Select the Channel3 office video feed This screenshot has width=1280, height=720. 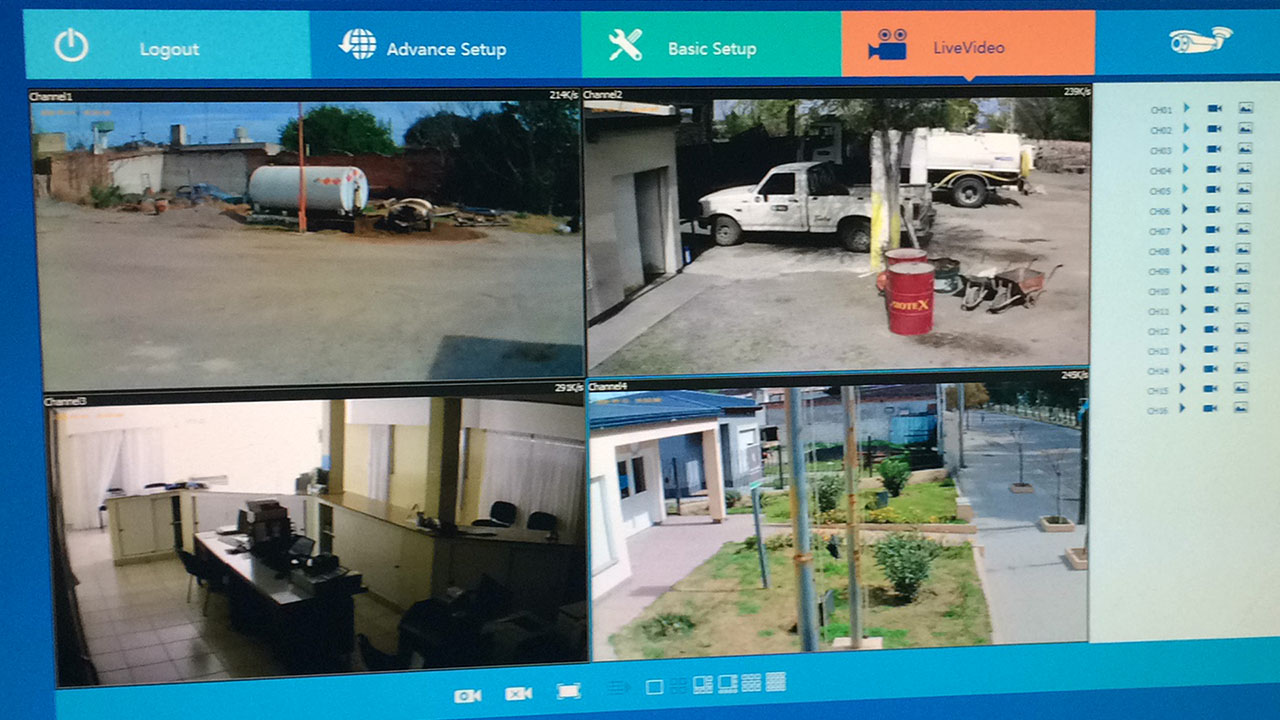[x=316, y=540]
